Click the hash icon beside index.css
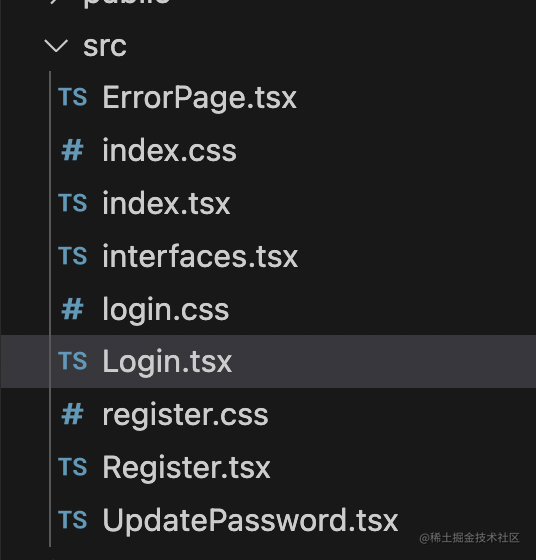 pos(72,150)
